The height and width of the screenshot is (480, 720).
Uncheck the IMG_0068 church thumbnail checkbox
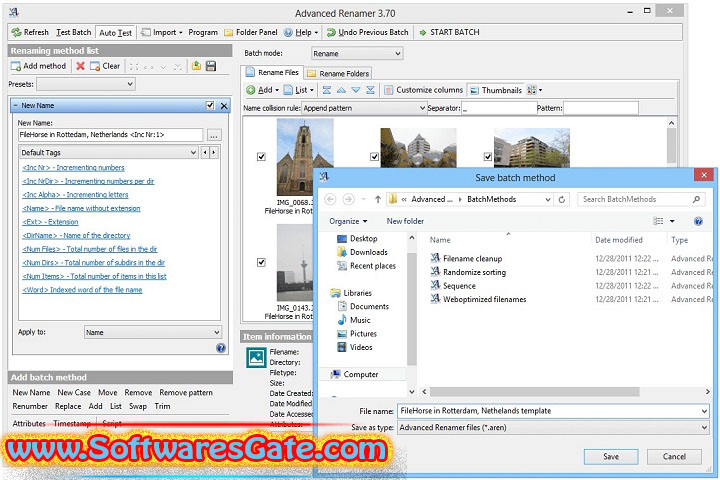pyautogui.click(x=261, y=157)
